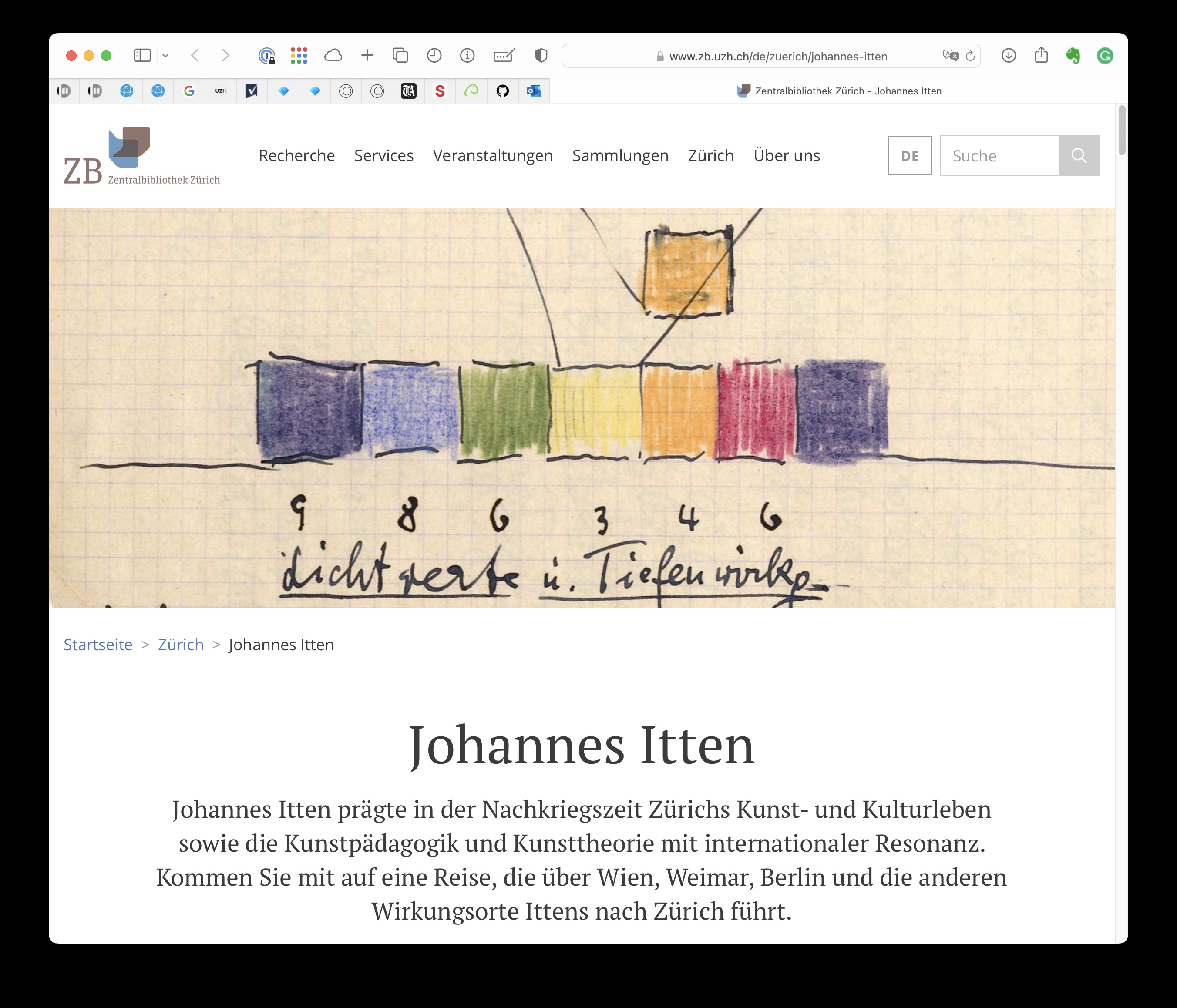
Task: Open the Zürich navigation menu
Action: point(711,156)
